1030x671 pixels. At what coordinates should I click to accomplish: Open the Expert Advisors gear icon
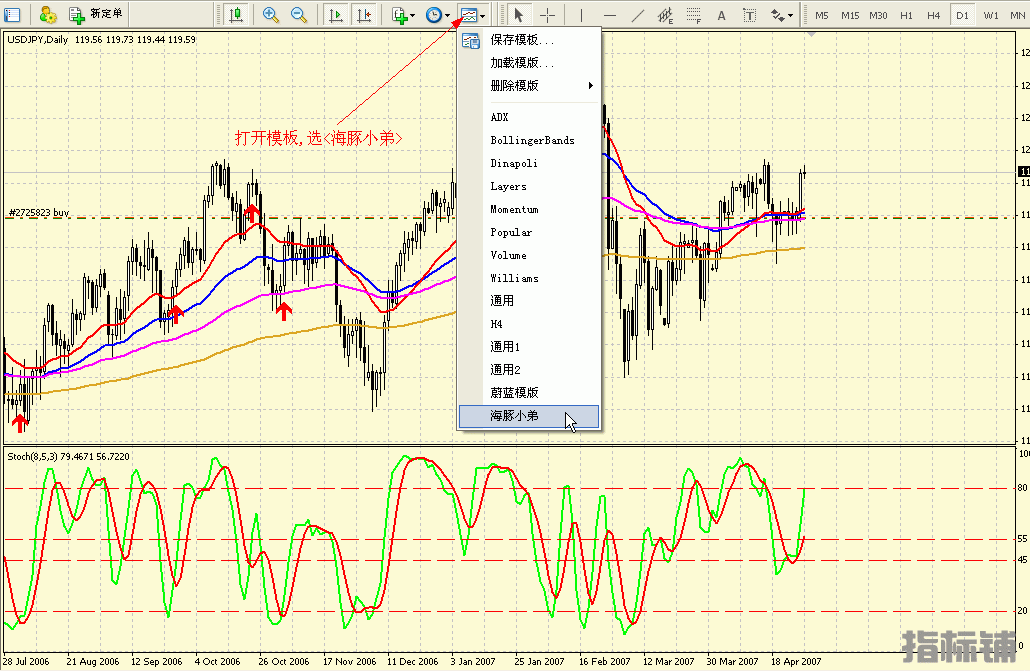pyautogui.click(x=47, y=15)
